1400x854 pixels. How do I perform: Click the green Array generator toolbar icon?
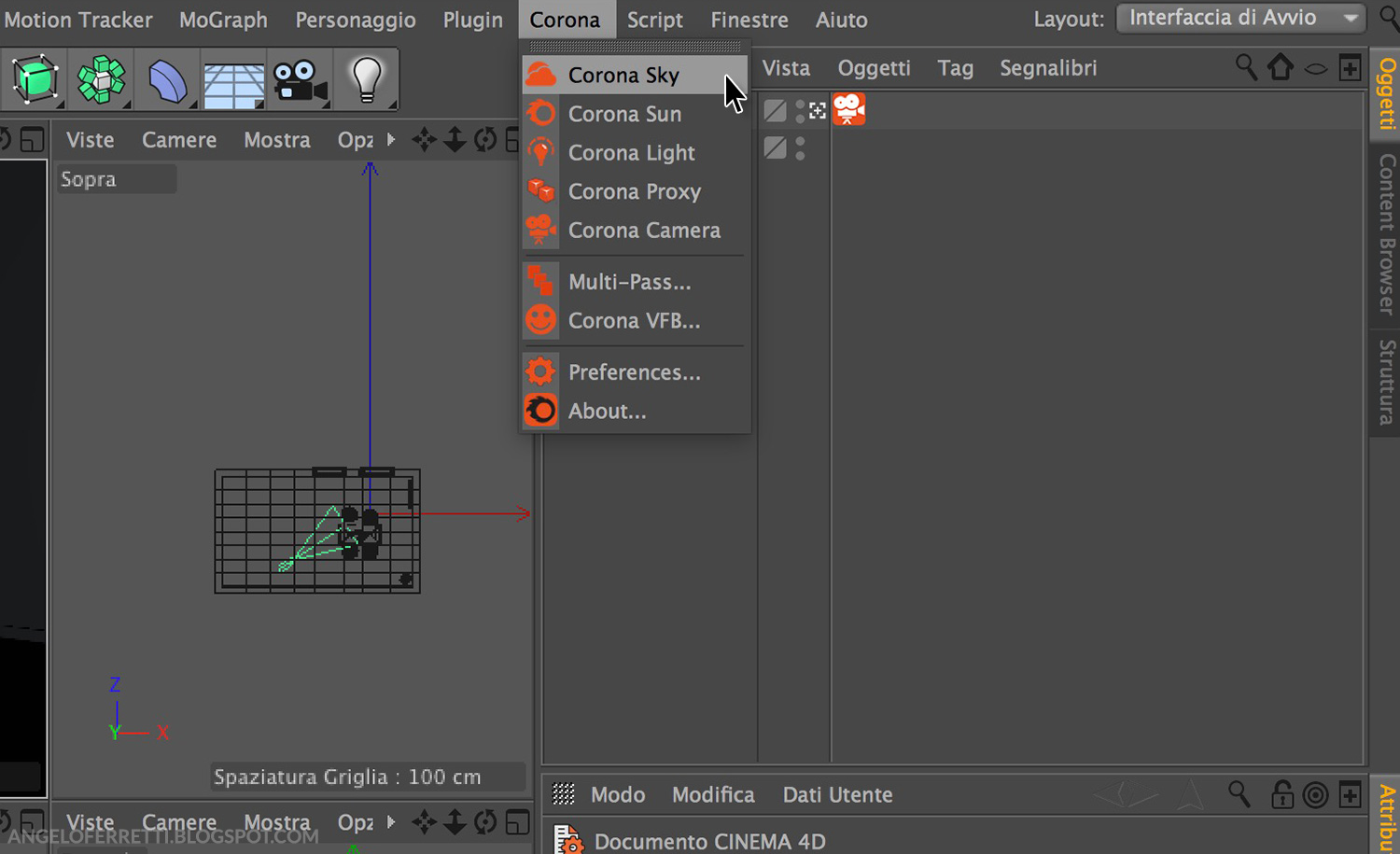pyautogui.click(x=101, y=79)
